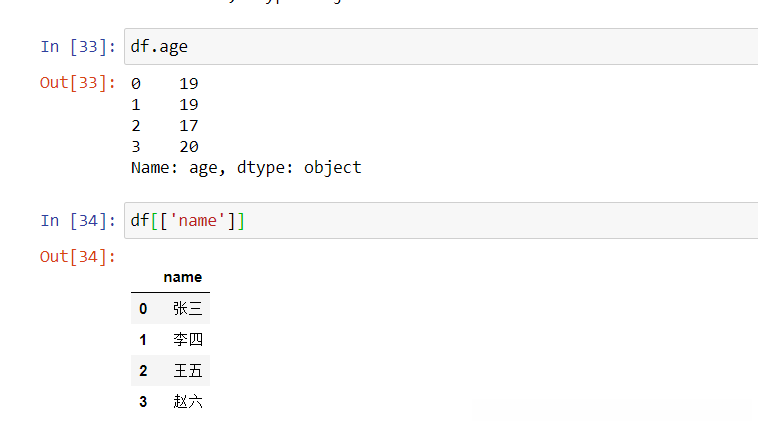Select the 赵六 table cell
The image size is (758, 430).
tap(187, 402)
